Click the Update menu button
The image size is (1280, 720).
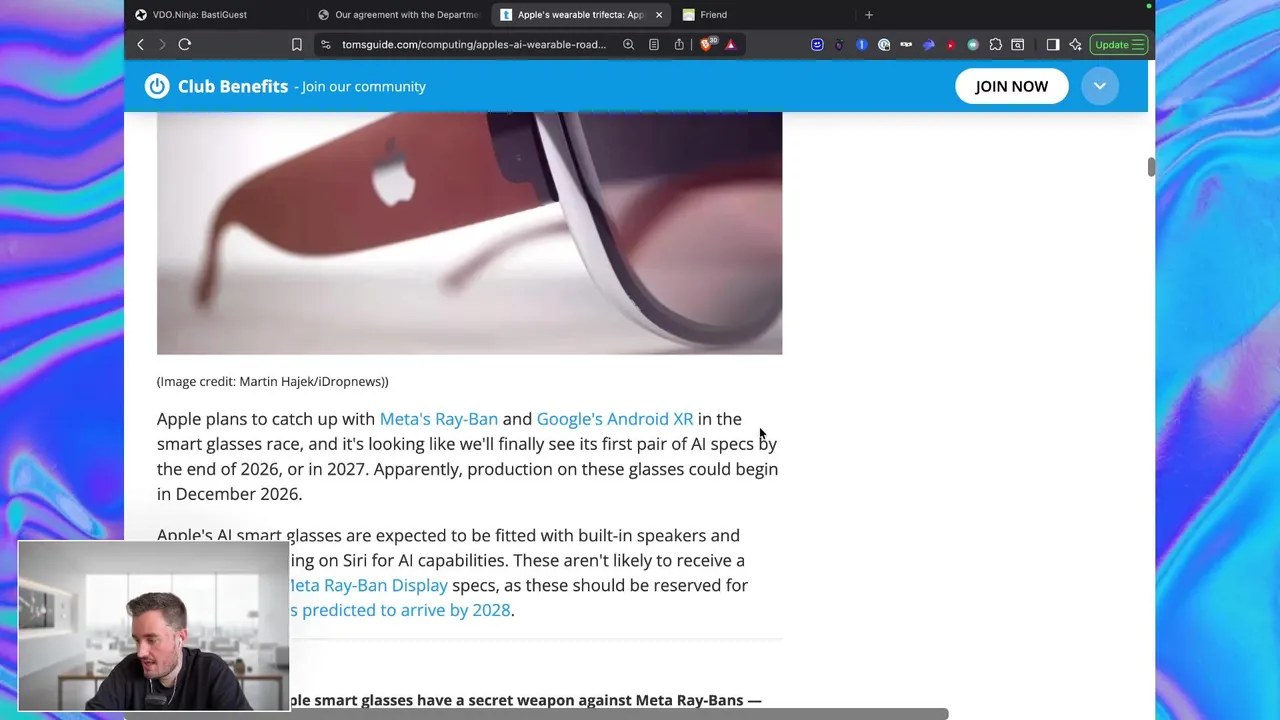[x=1119, y=44]
